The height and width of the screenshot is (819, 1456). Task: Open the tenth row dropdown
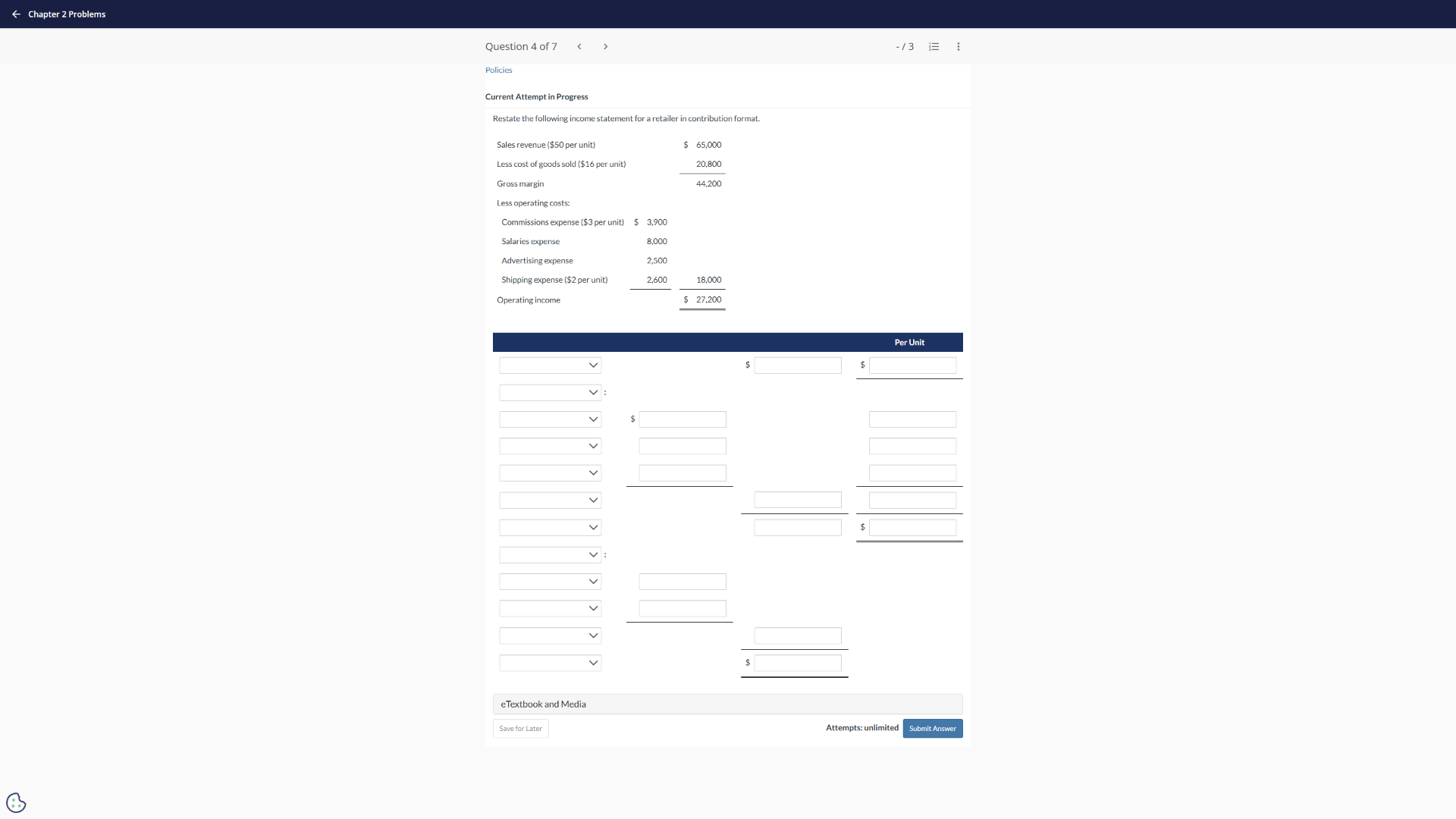(551, 609)
